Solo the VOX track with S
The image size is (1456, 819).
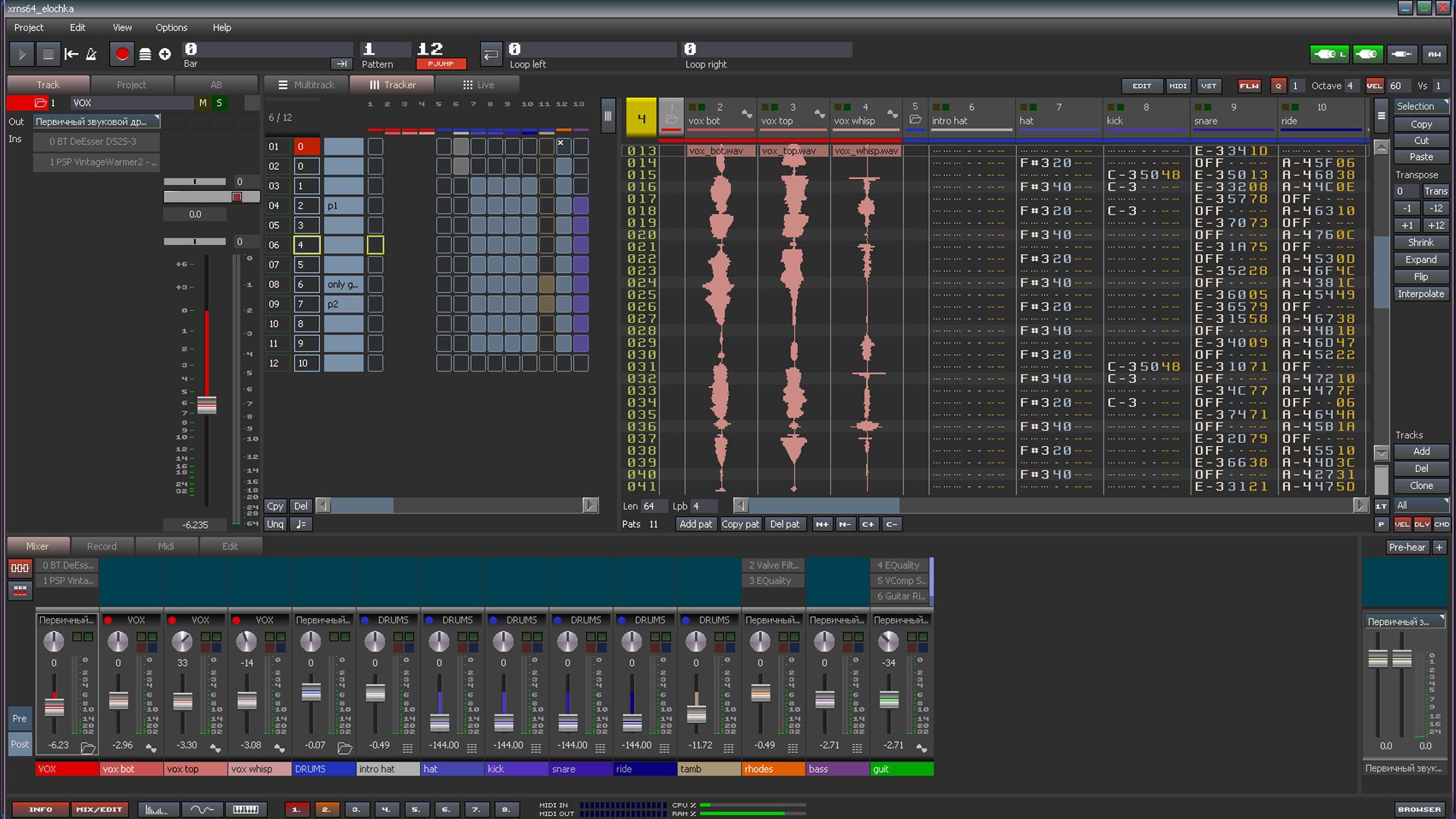coord(219,103)
